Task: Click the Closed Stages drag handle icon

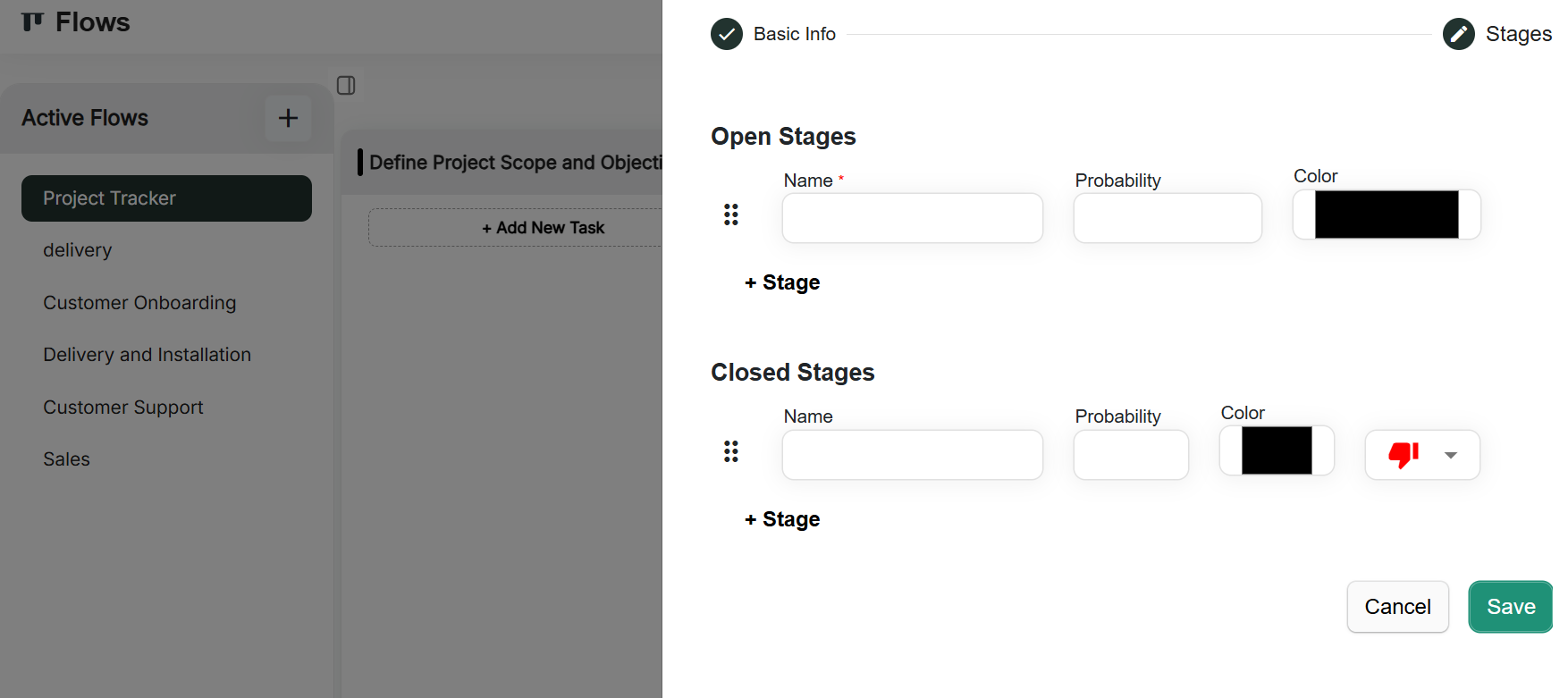Action: point(731,451)
